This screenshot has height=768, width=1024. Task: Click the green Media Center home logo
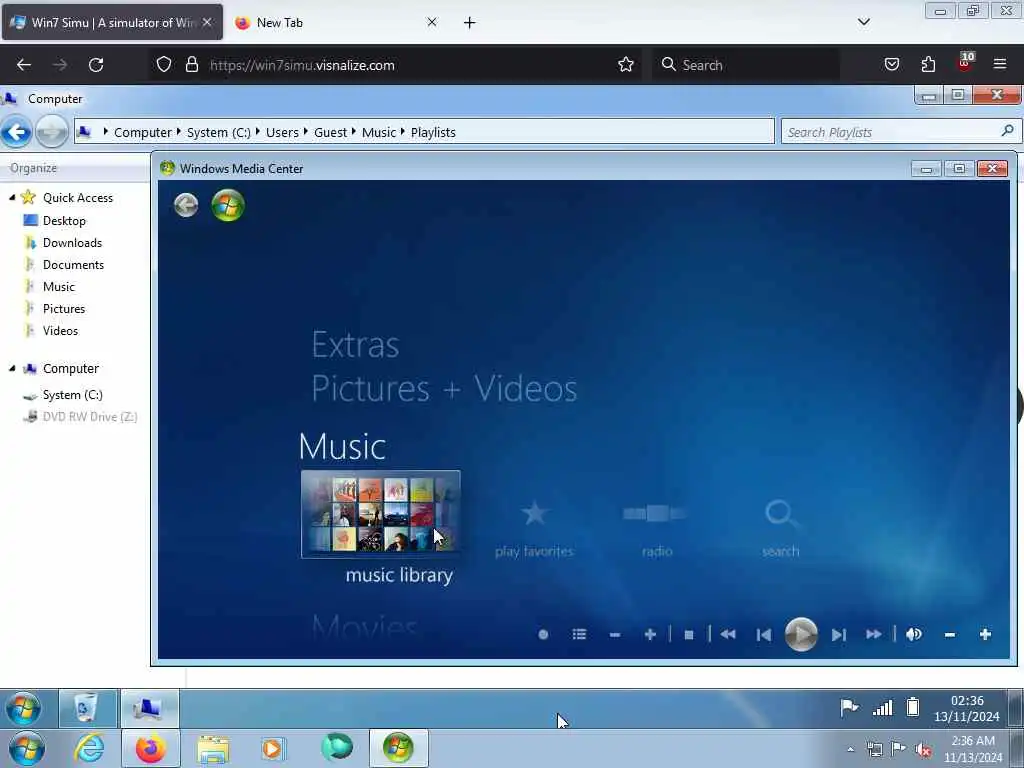(x=228, y=205)
